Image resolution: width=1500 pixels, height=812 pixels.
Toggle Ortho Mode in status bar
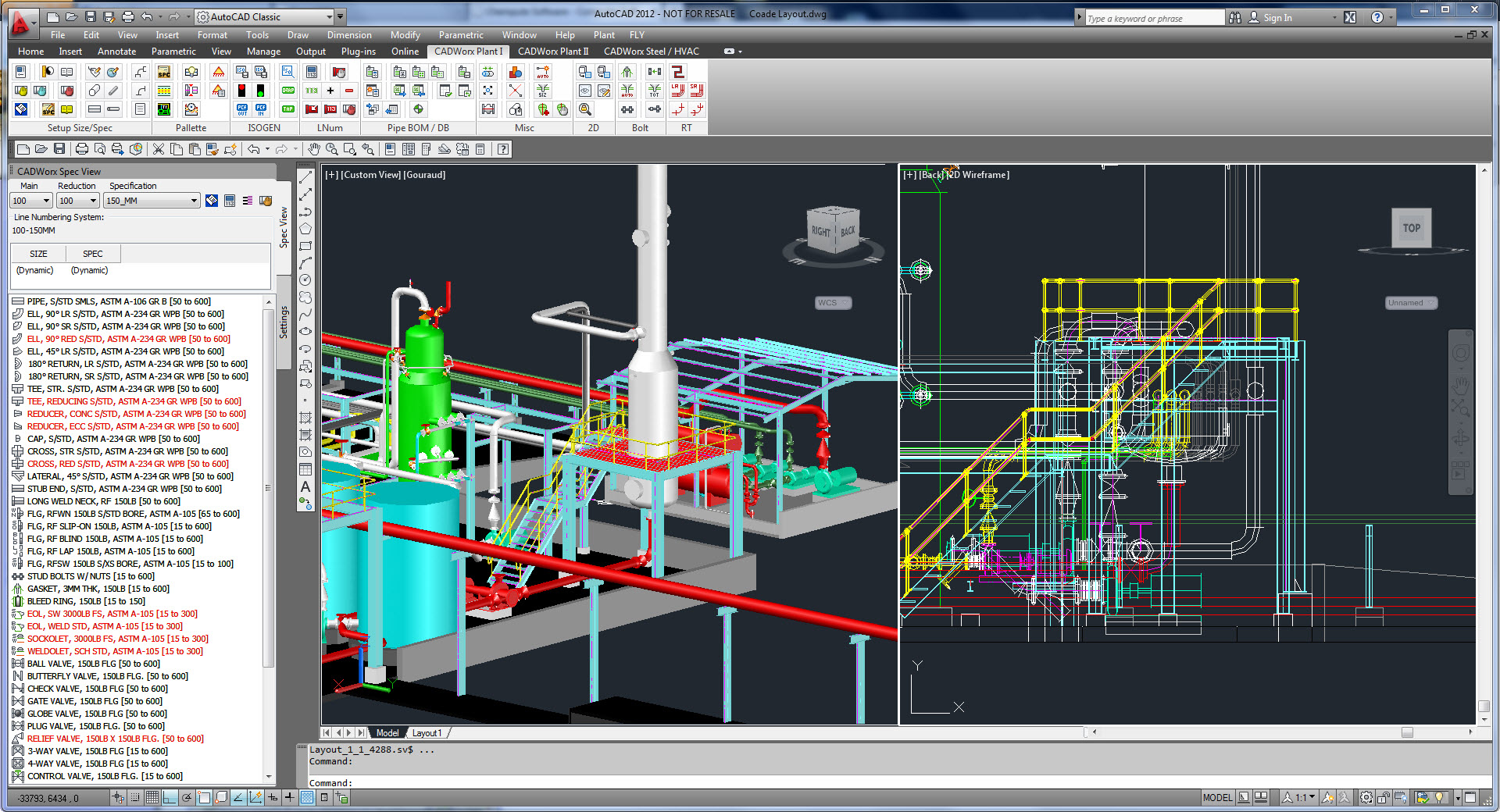point(170,797)
